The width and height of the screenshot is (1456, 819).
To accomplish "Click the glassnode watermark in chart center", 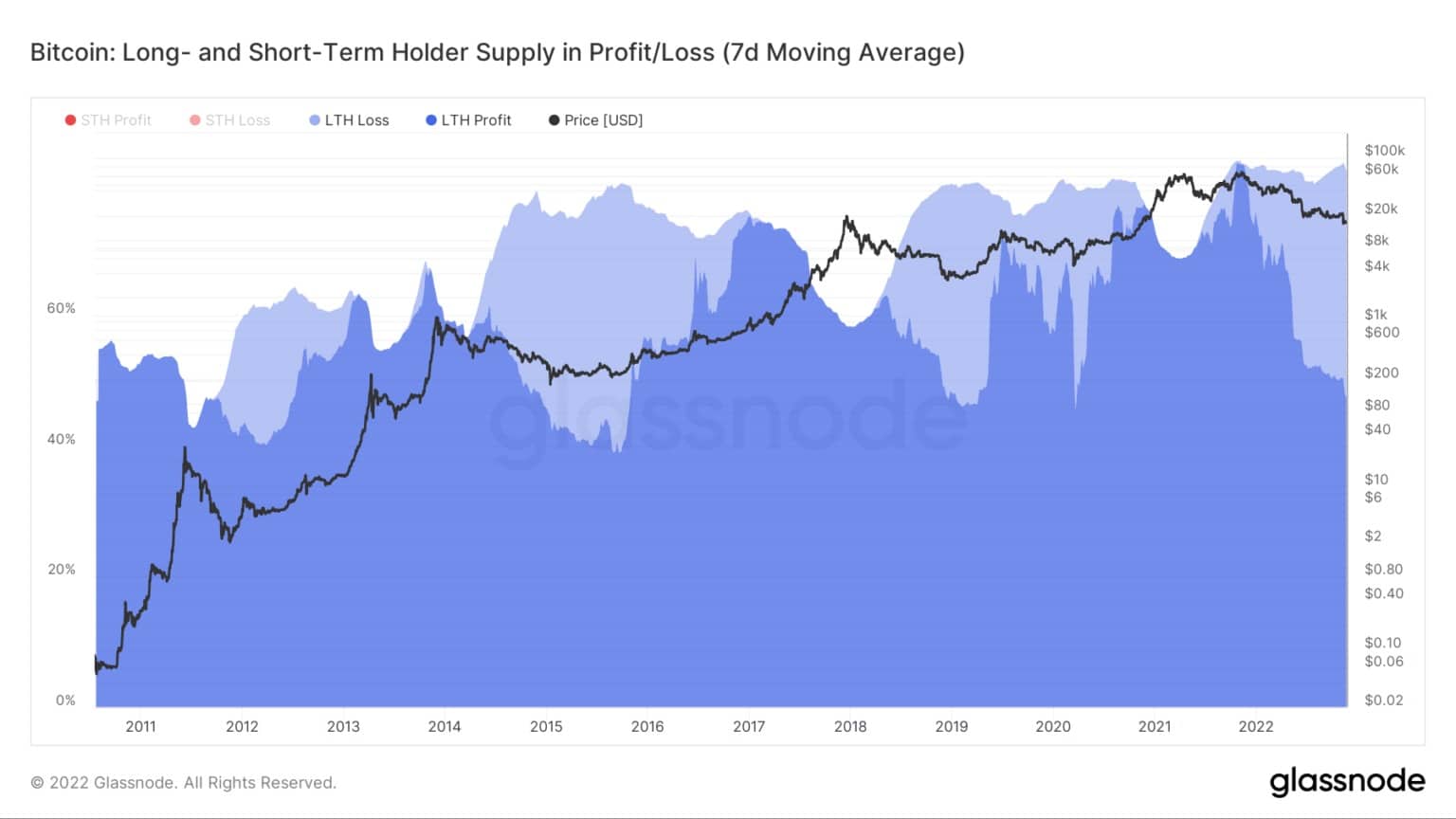I will point(728,422).
